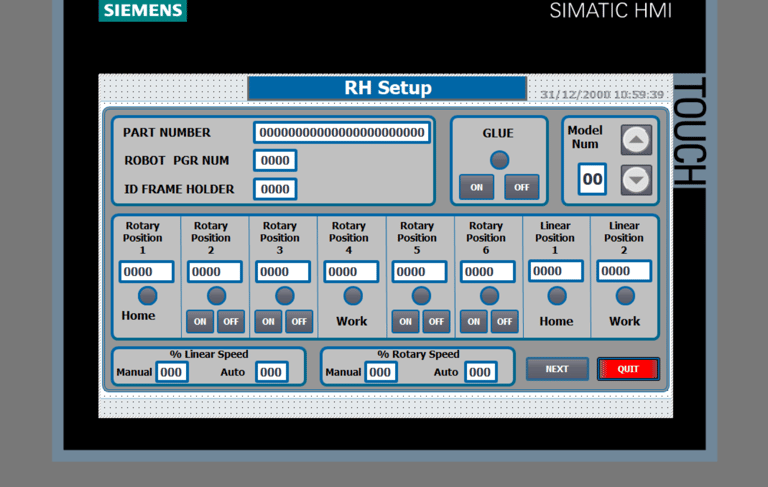This screenshot has height=487, width=768.
Task: Edit Rotary Position 1 value field
Action: coord(146,271)
